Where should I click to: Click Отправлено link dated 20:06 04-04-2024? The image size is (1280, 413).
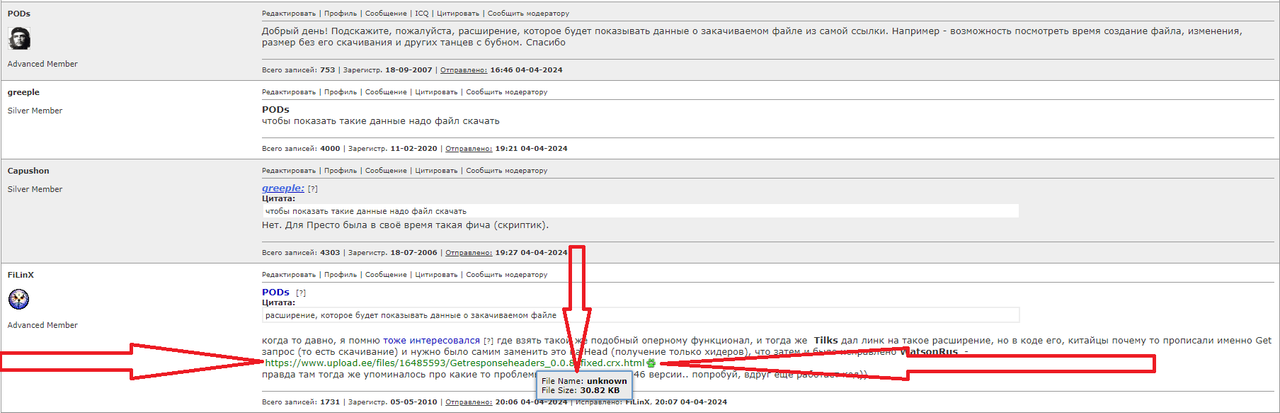click(x=471, y=400)
